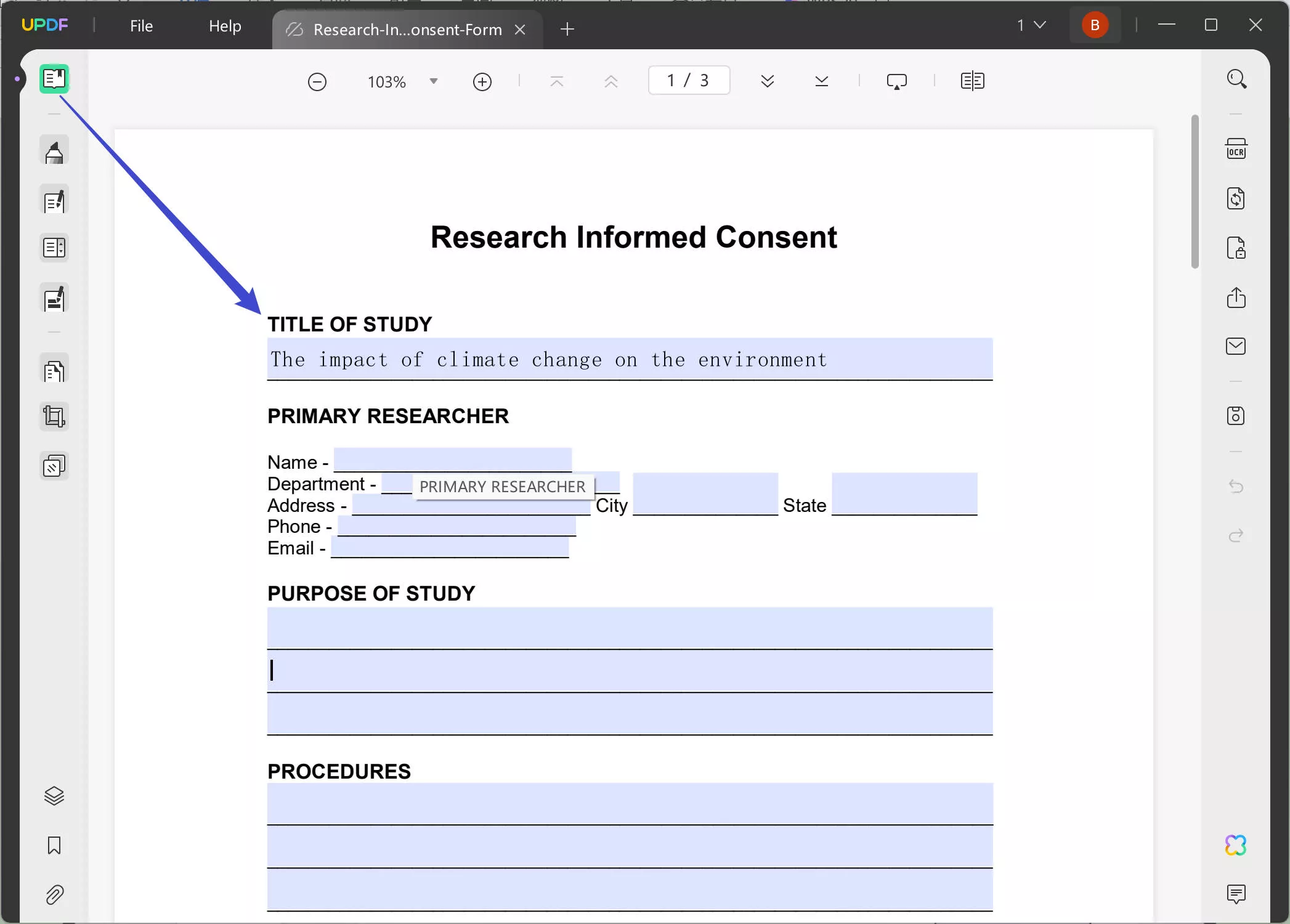Image resolution: width=1290 pixels, height=924 pixels.
Task: Open the Protect PDF tool
Action: point(1237,248)
